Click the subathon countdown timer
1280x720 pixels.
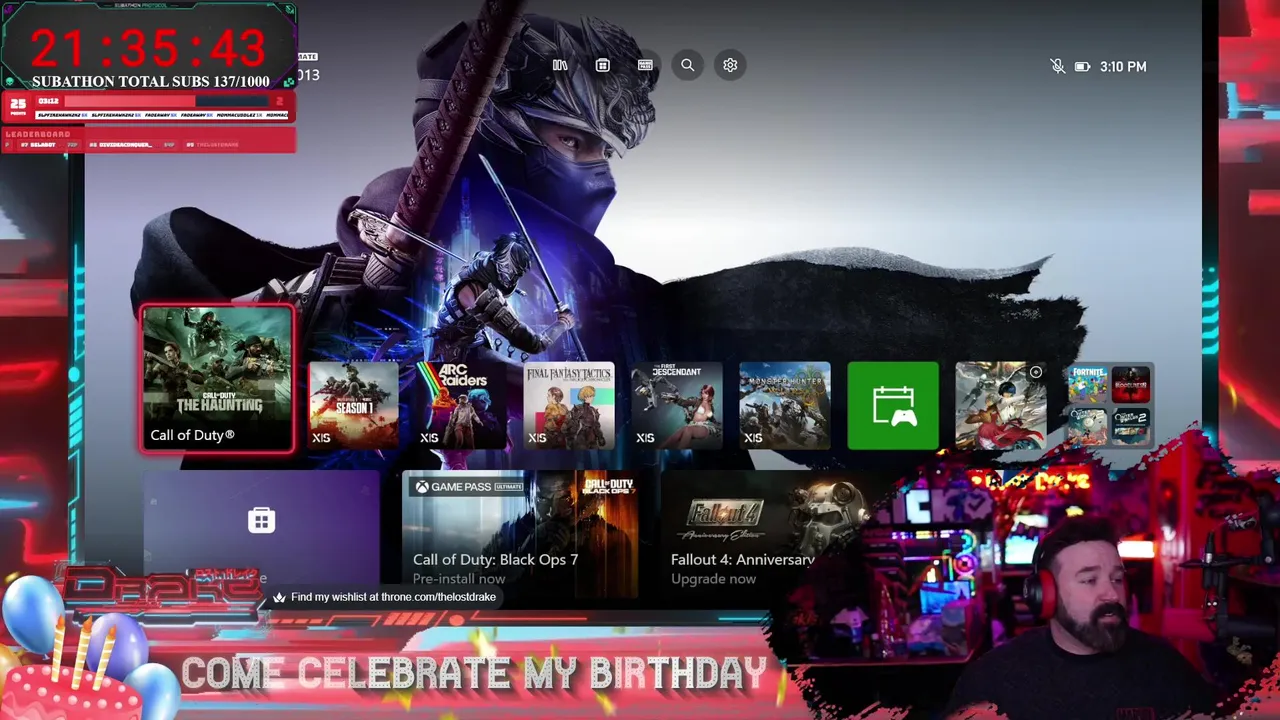tap(149, 47)
